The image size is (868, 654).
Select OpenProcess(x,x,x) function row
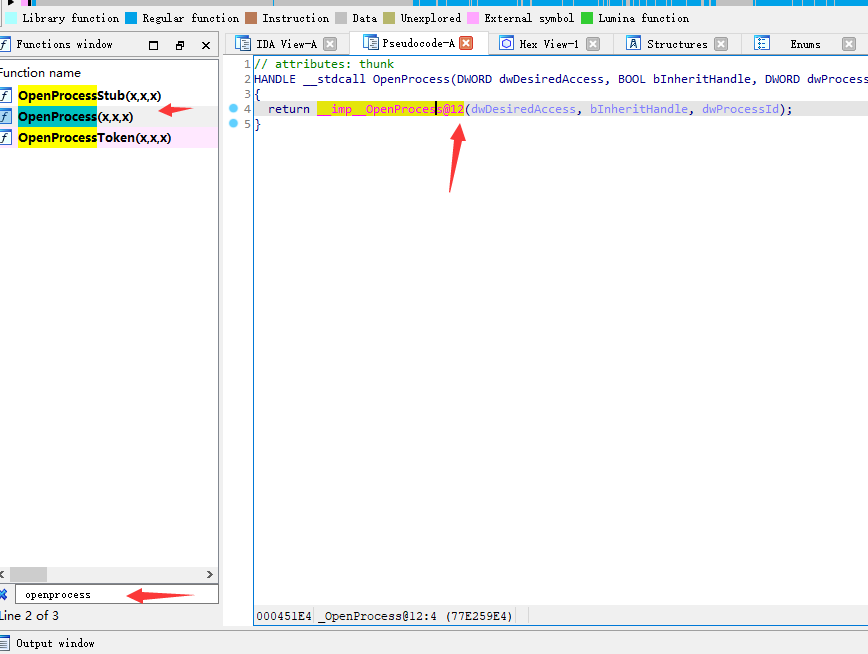[108, 116]
